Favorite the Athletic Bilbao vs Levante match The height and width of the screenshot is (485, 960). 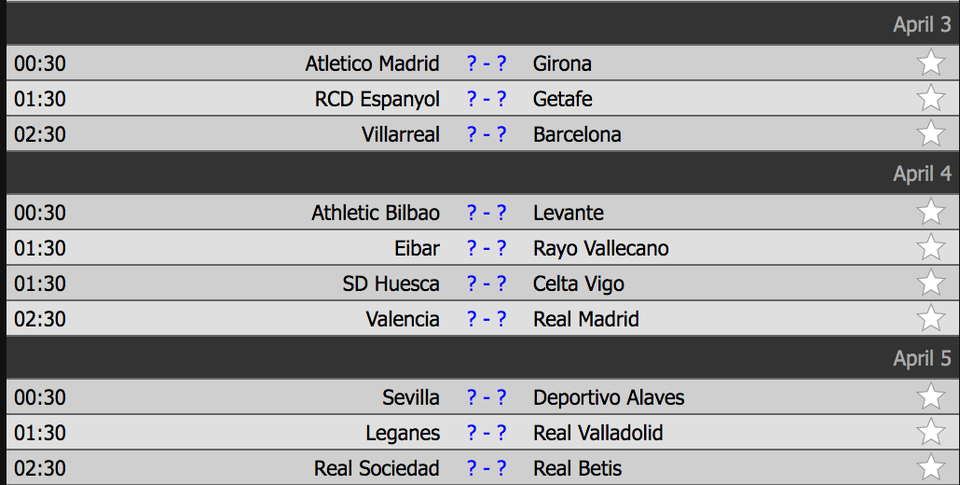click(x=931, y=212)
